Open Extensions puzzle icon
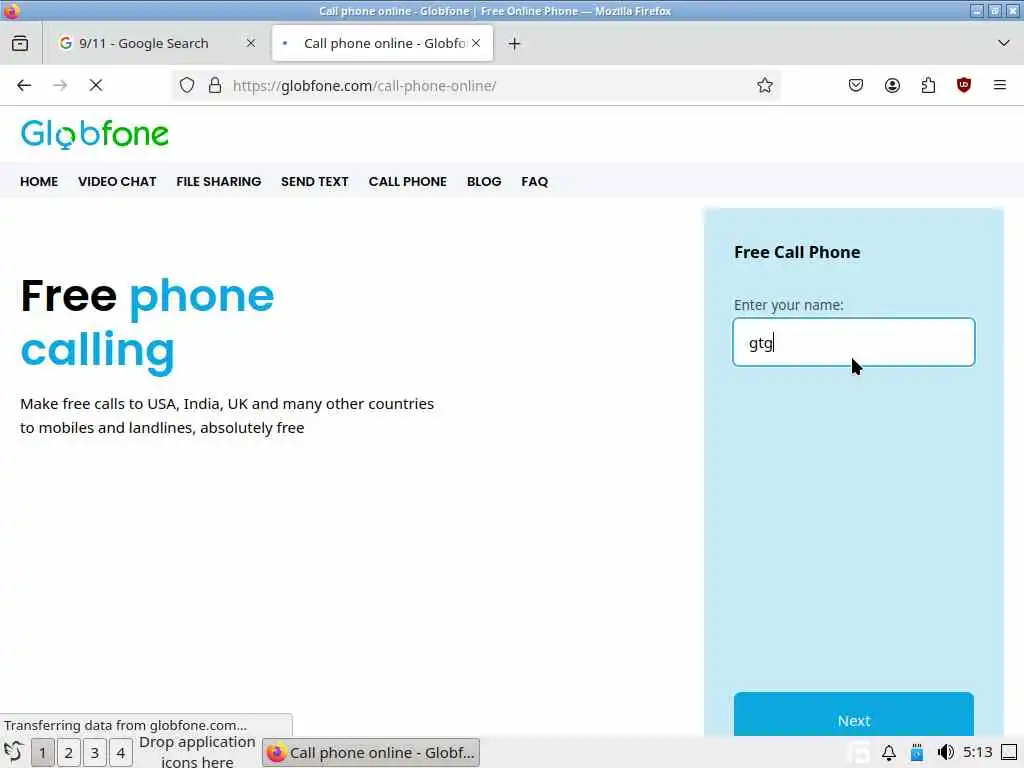 click(928, 85)
